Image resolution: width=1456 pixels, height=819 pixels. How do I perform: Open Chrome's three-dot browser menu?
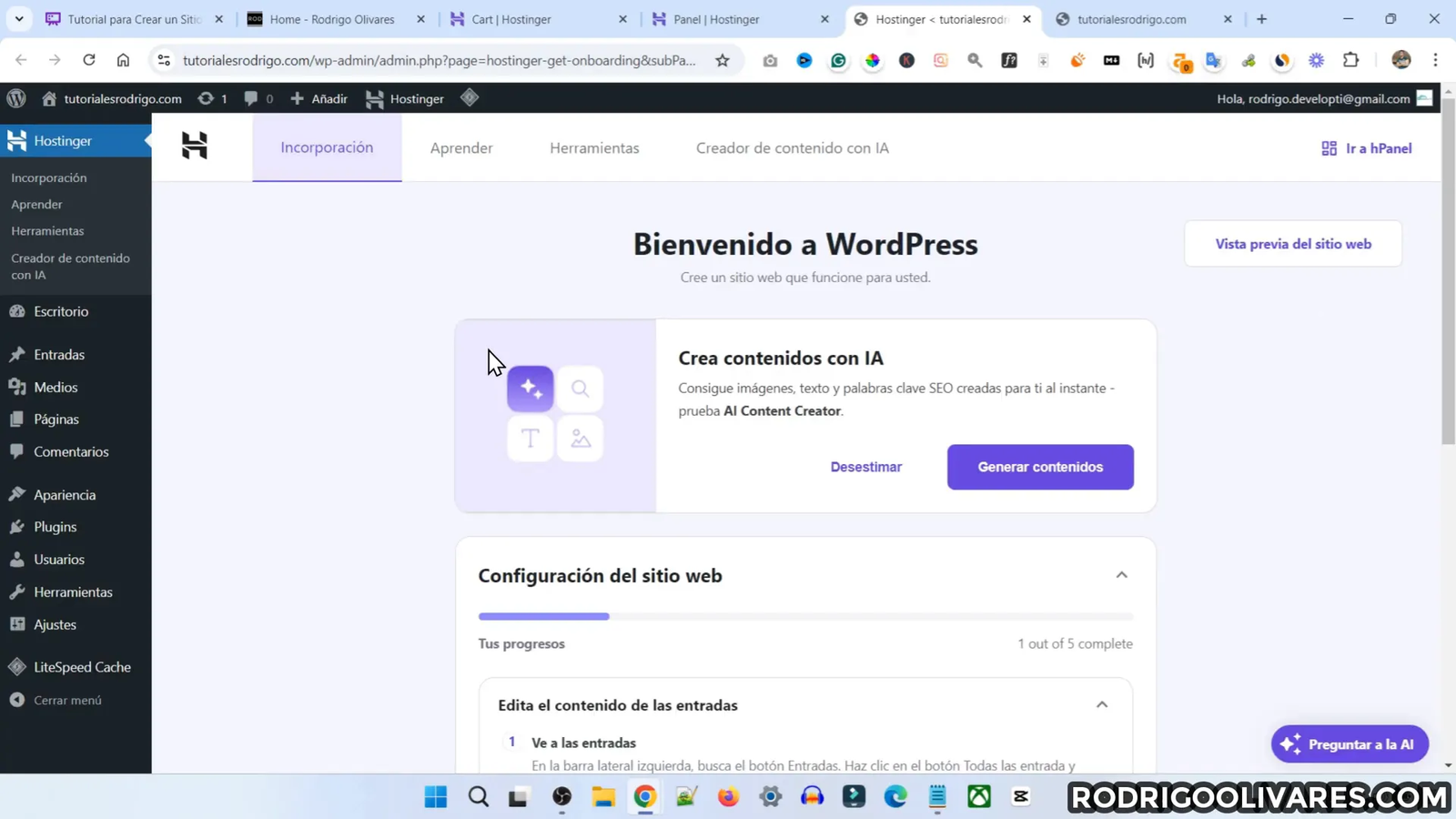click(x=1435, y=60)
